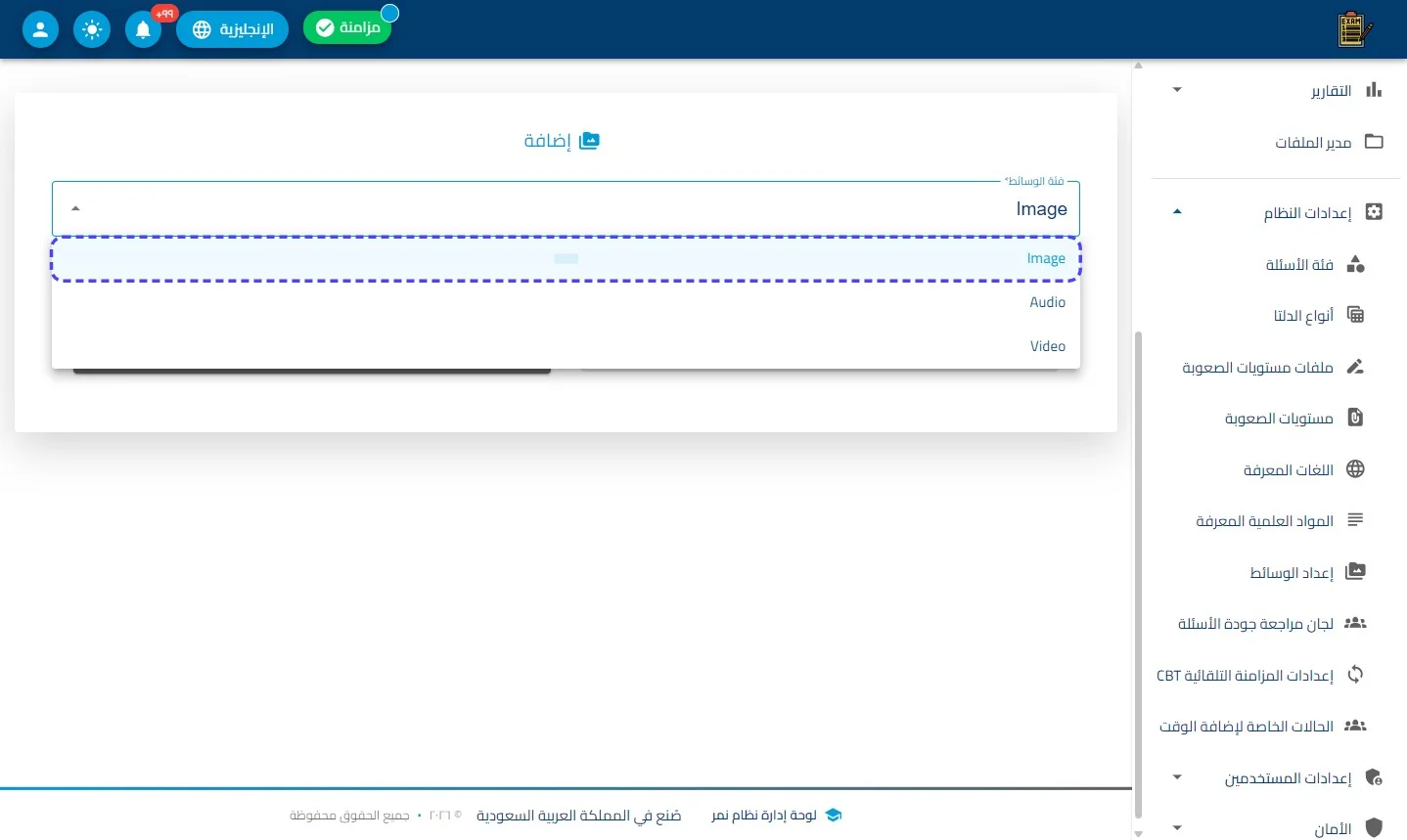Expand the التقارير menu arrow
Image resolution: width=1407 pixels, height=840 pixels.
tap(1177, 90)
